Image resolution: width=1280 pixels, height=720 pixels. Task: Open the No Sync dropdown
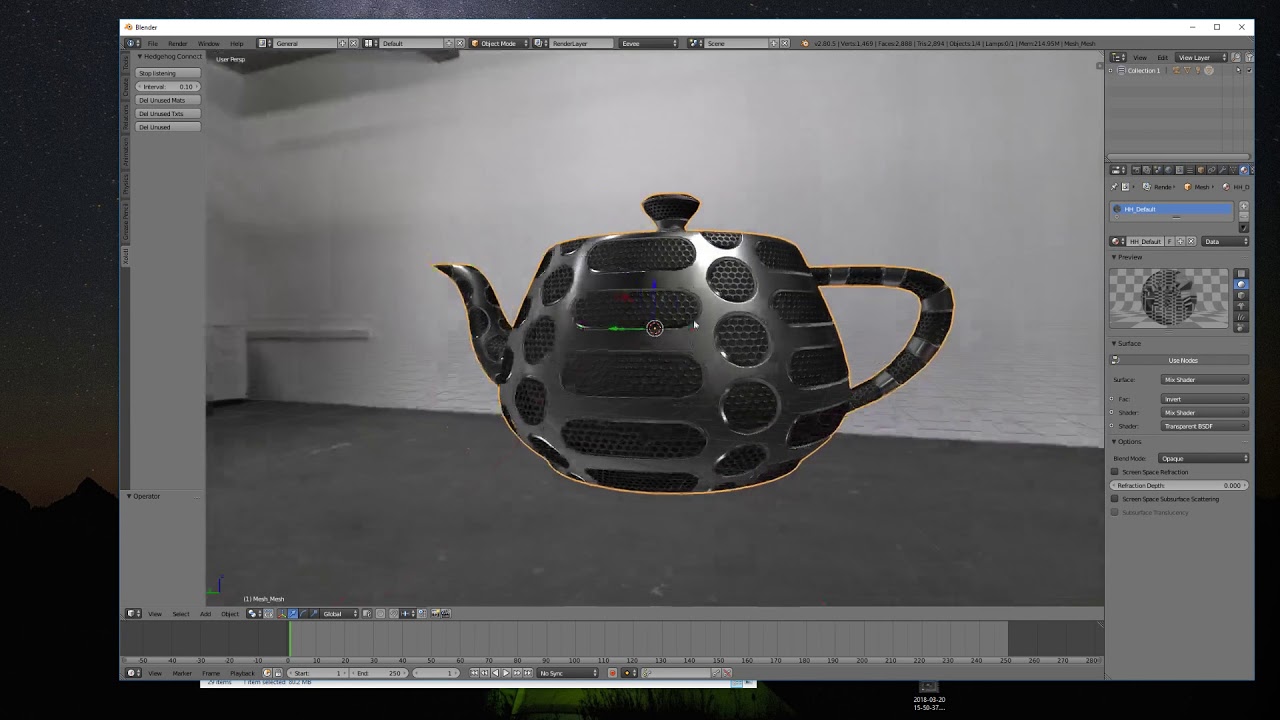click(567, 673)
